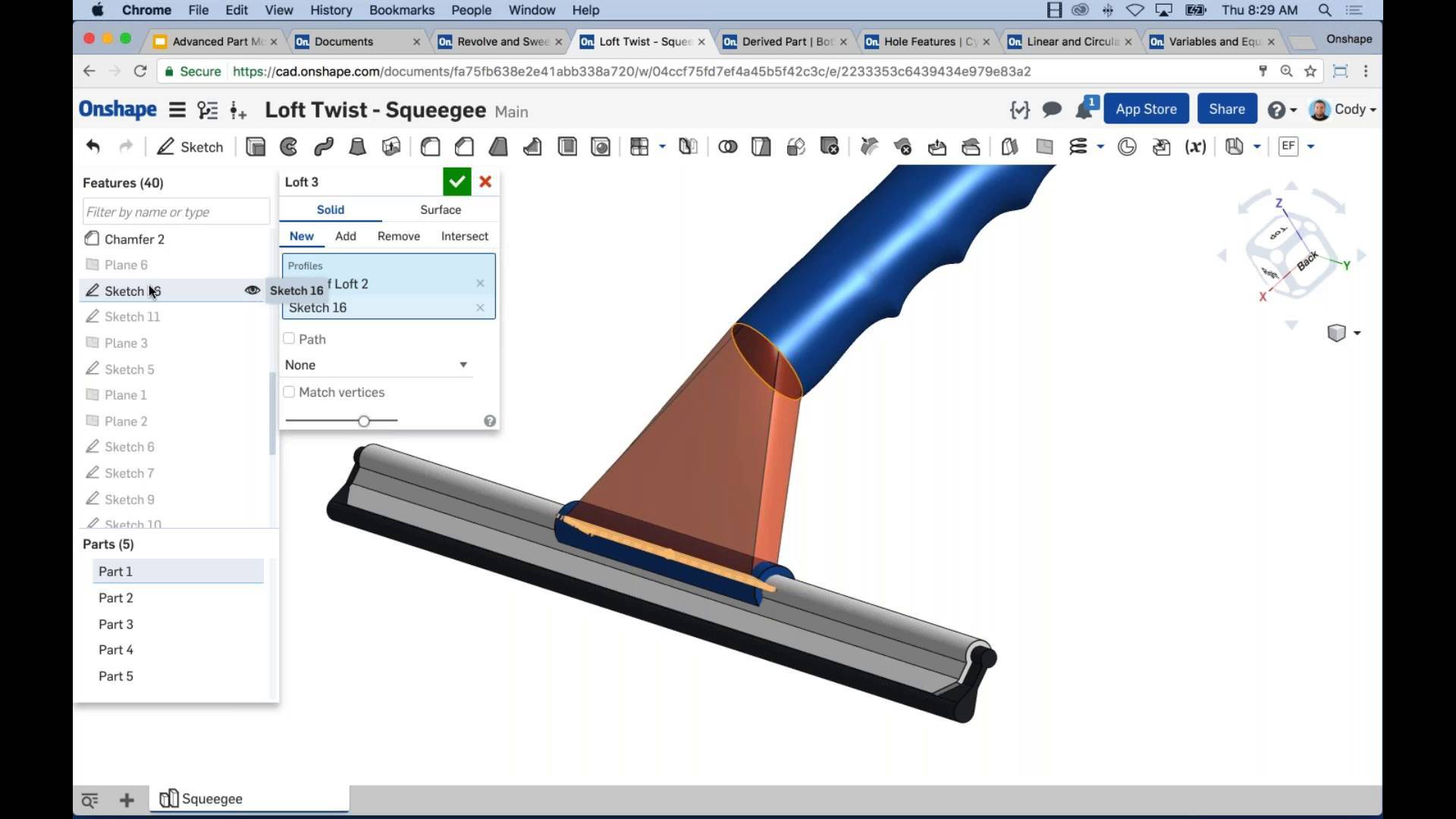Select the Revolve tool icon
The width and height of the screenshot is (1456, 819).
[289, 147]
